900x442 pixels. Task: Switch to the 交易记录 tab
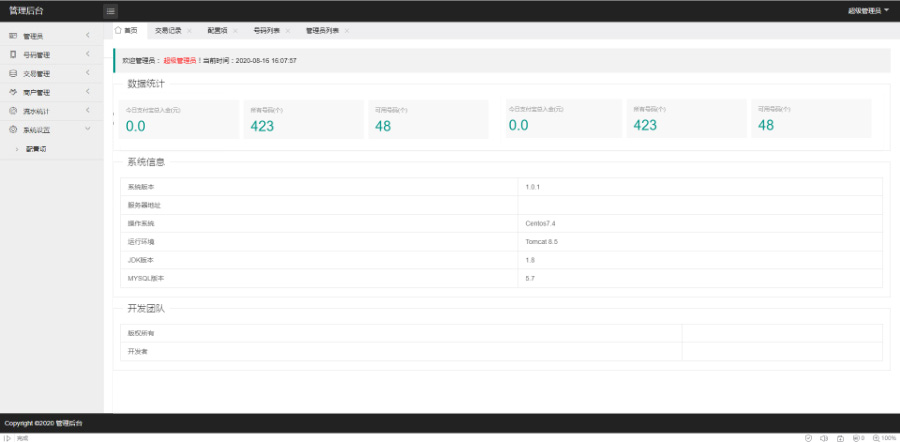tap(168, 31)
